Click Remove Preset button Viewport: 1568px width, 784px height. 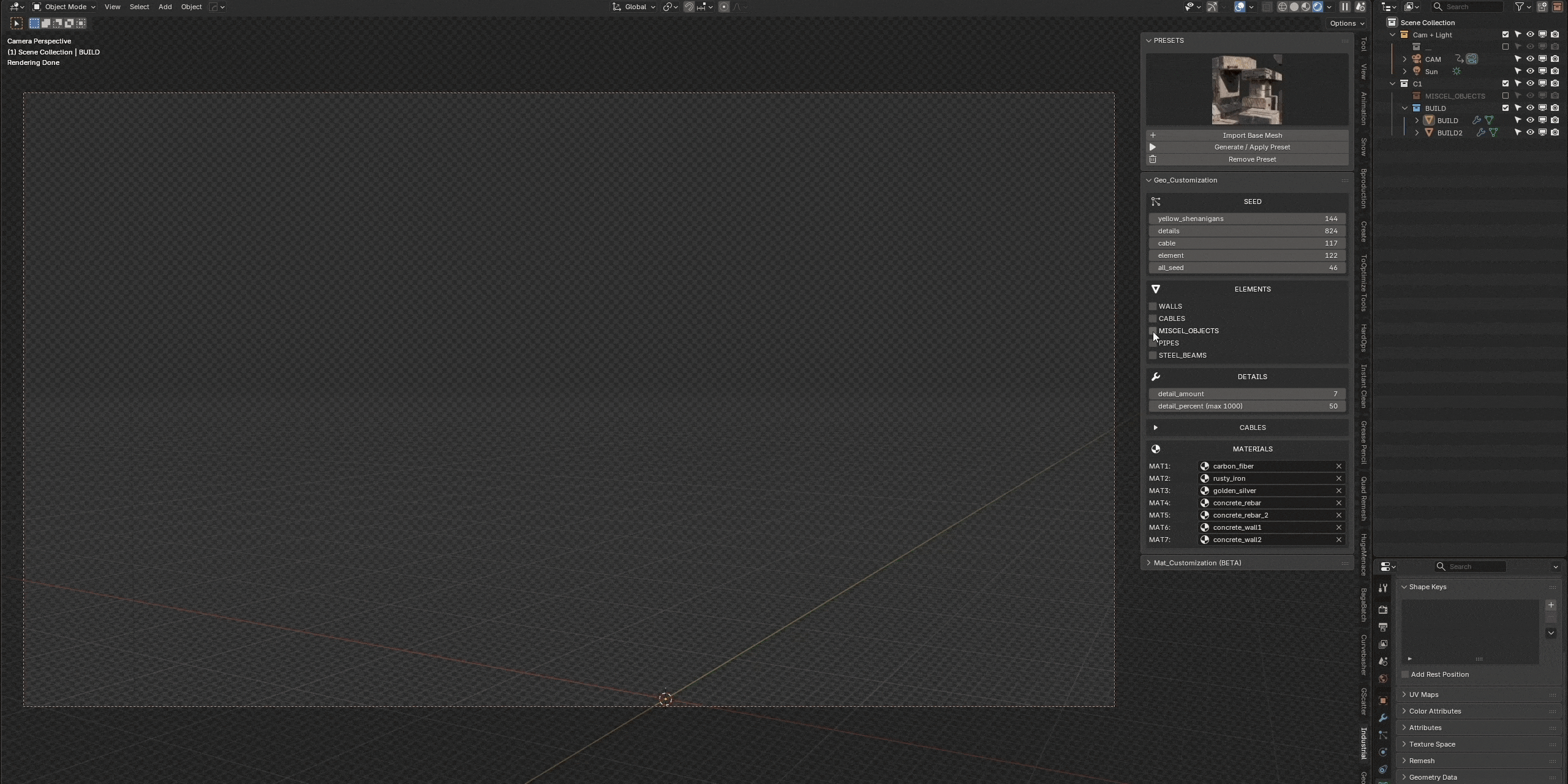(x=1247, y=159)
